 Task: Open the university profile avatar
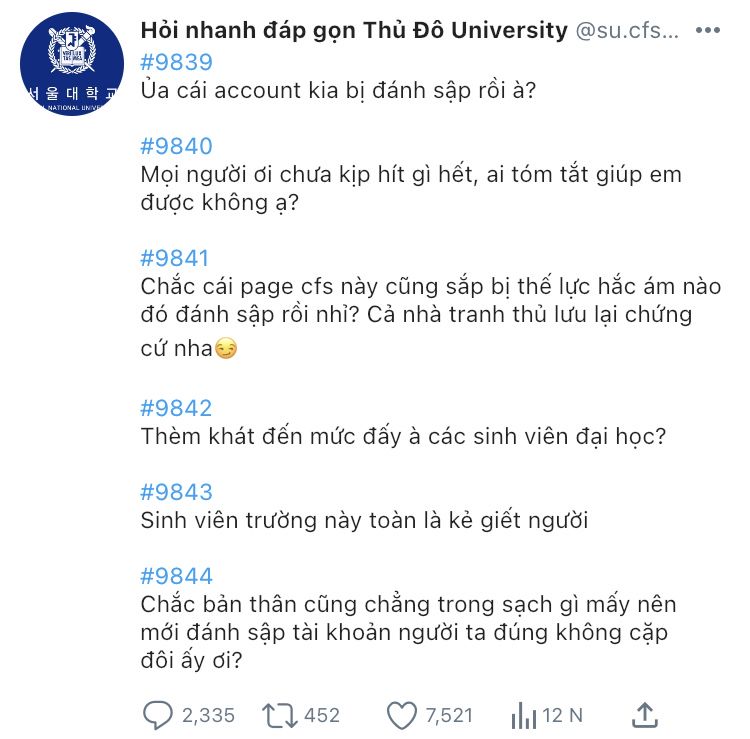[72, 64]
